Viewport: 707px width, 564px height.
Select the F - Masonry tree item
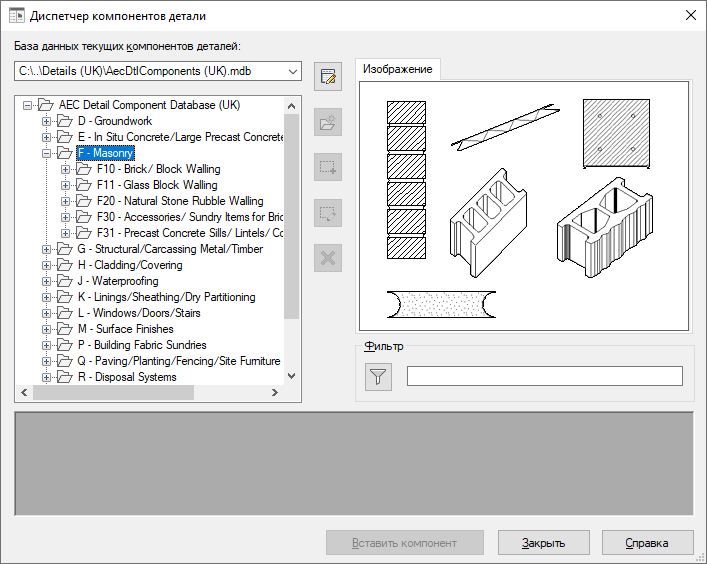(106, 153)
